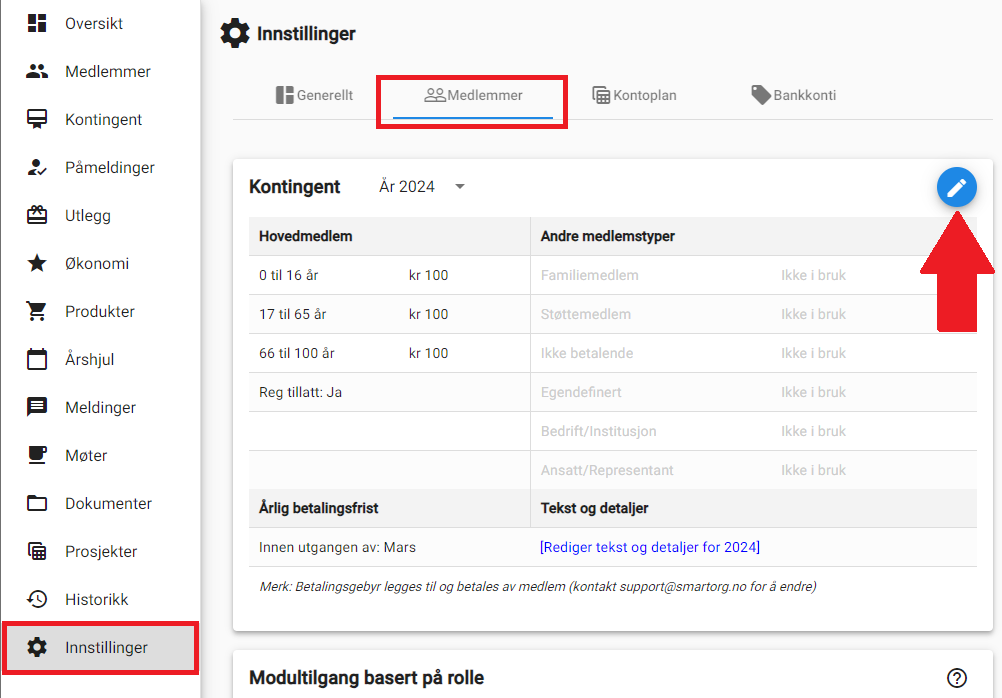Open Årshjul in the sidebar menu
The height and width of the screenshot is (698, 1002).
pos(100,359)
